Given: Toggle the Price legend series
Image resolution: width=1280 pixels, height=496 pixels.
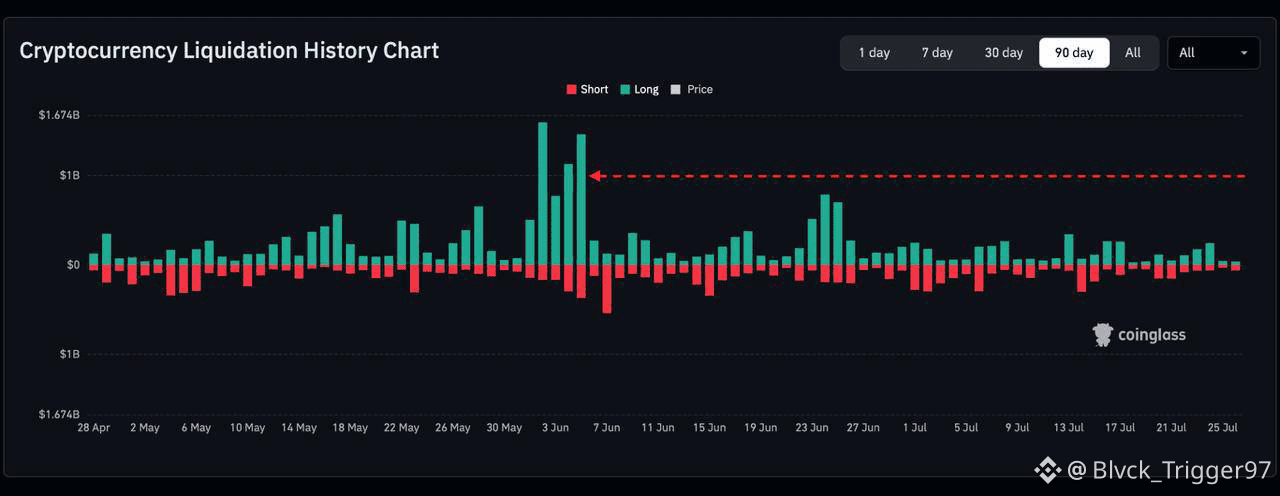Looking at the screenshot, I should coord(692,89).
